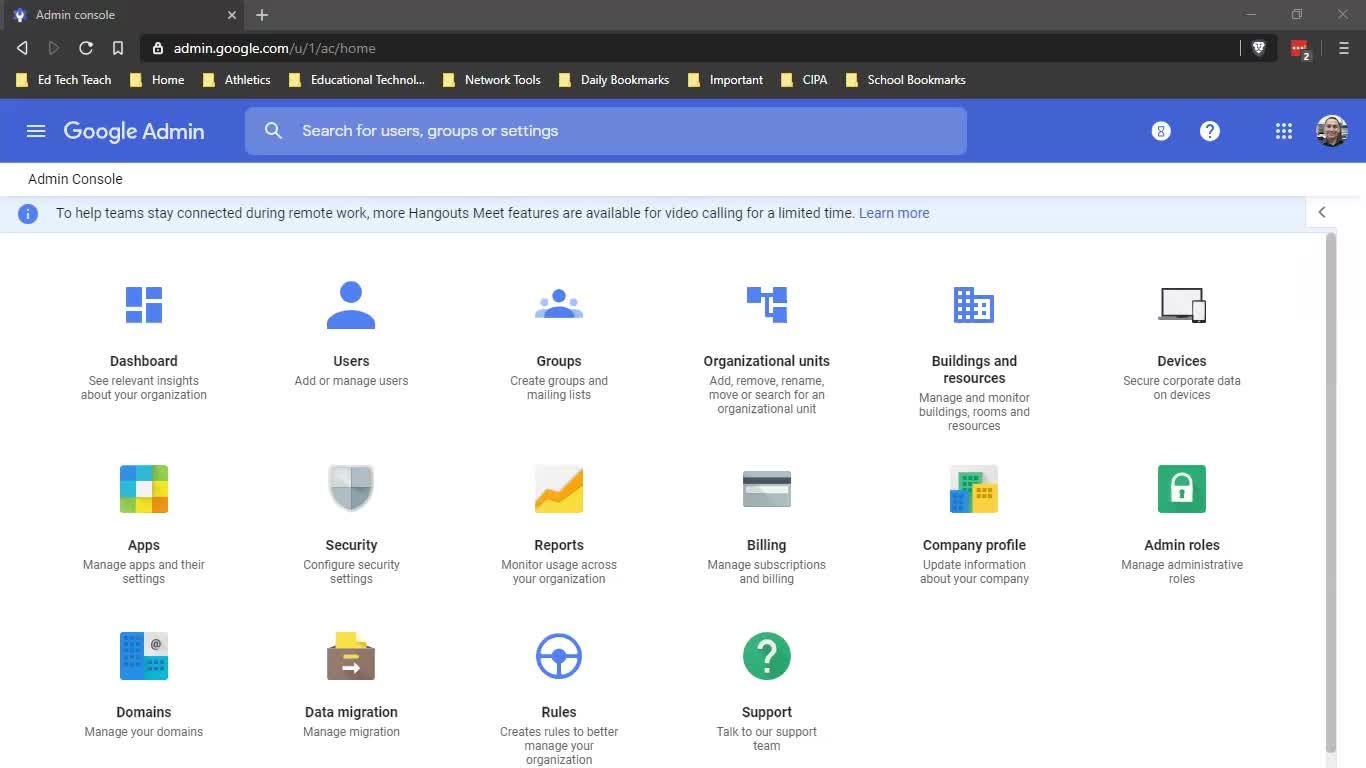Open the Important bookmark folder

pos(725,80)
